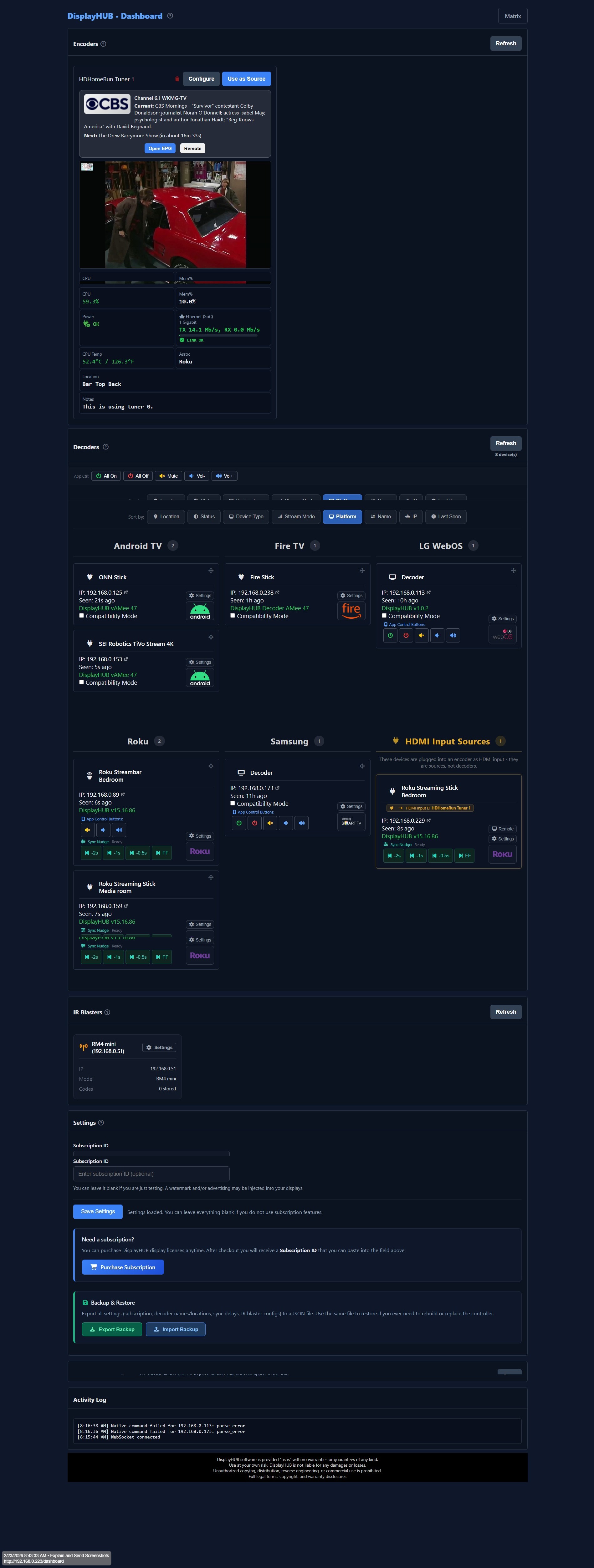Click the Subscription ID input field
Image resolution: width=594 pixels, height=1568 pixels.
(151, 1174)
